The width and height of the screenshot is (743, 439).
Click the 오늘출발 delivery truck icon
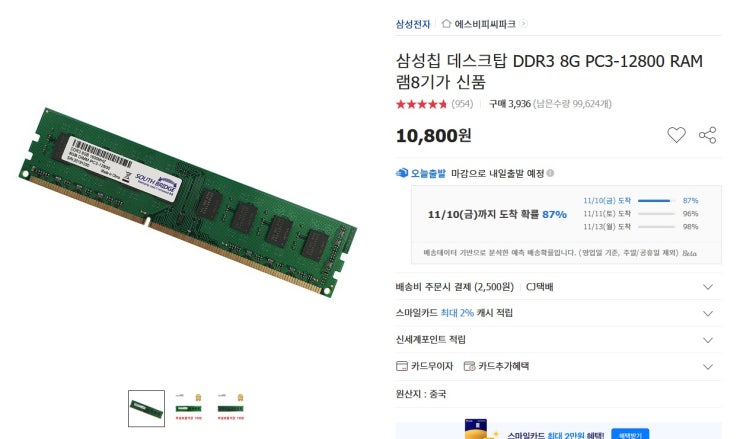(x=402, y=173)
